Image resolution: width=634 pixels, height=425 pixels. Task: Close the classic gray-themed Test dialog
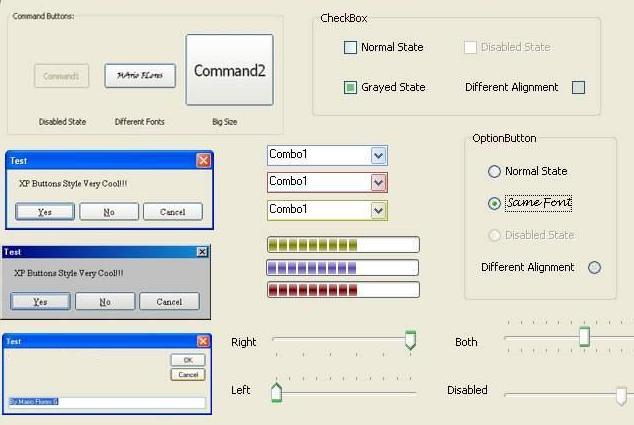pyautogui.click(x=202, y=253)
